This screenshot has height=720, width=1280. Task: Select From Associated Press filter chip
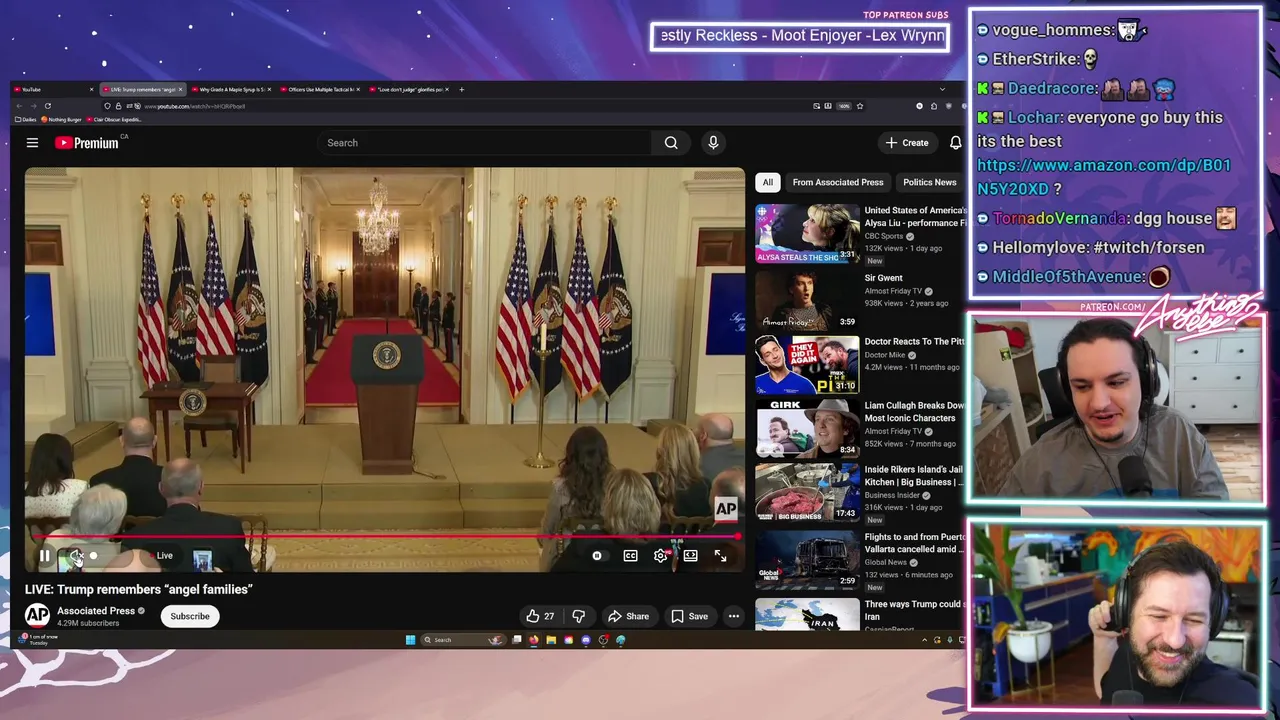point(838,182)
